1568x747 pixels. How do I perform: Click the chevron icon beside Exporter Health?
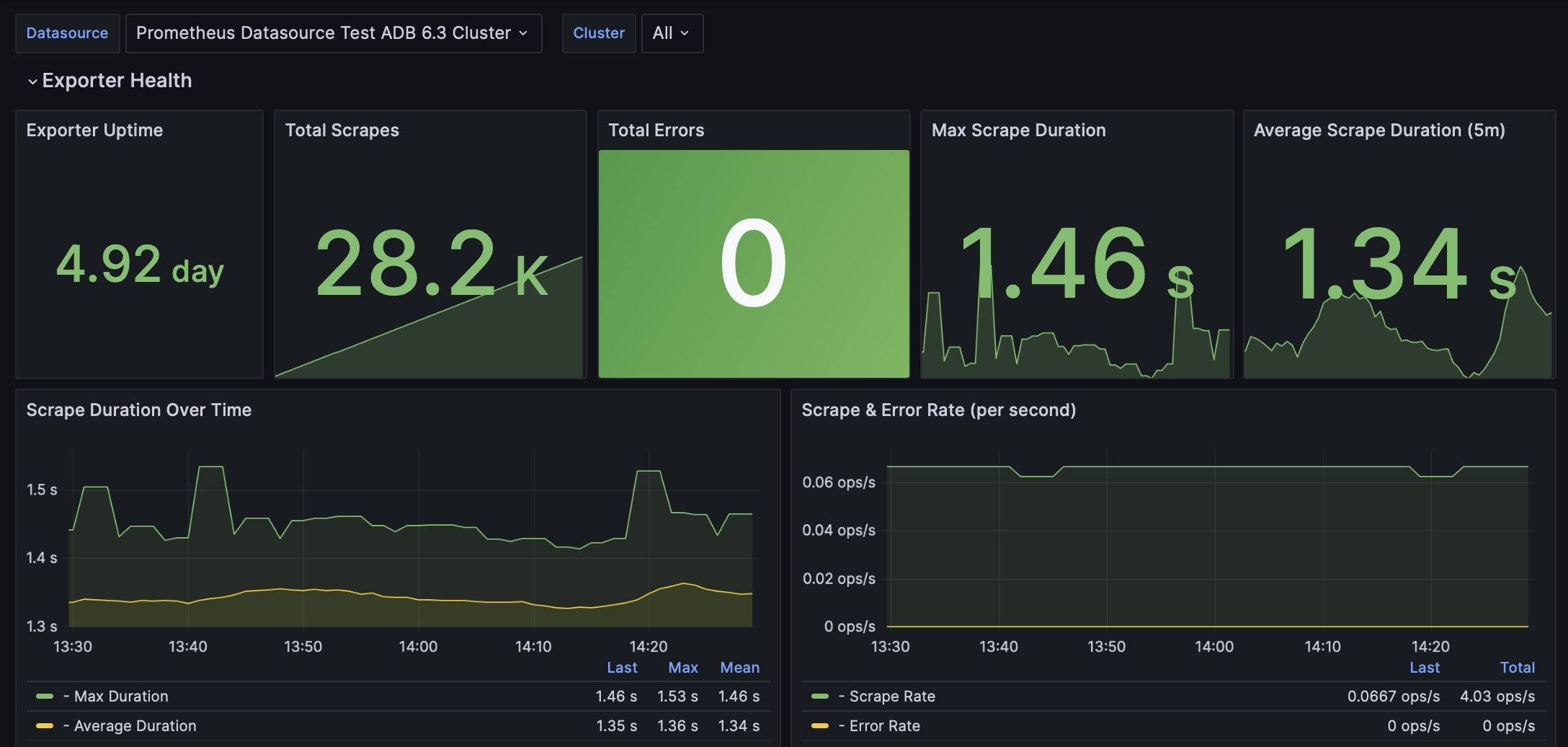[x=31, y=81]
